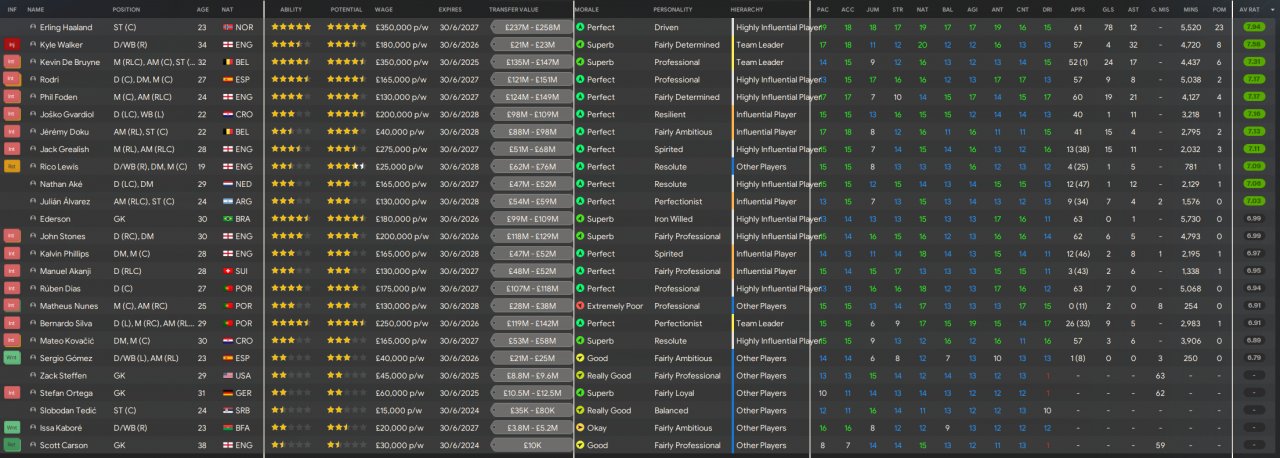Click Haaland's £237M - £258M transfer value button
The width and height of the screenshot is (1280, 458).
tap(532, 27)
